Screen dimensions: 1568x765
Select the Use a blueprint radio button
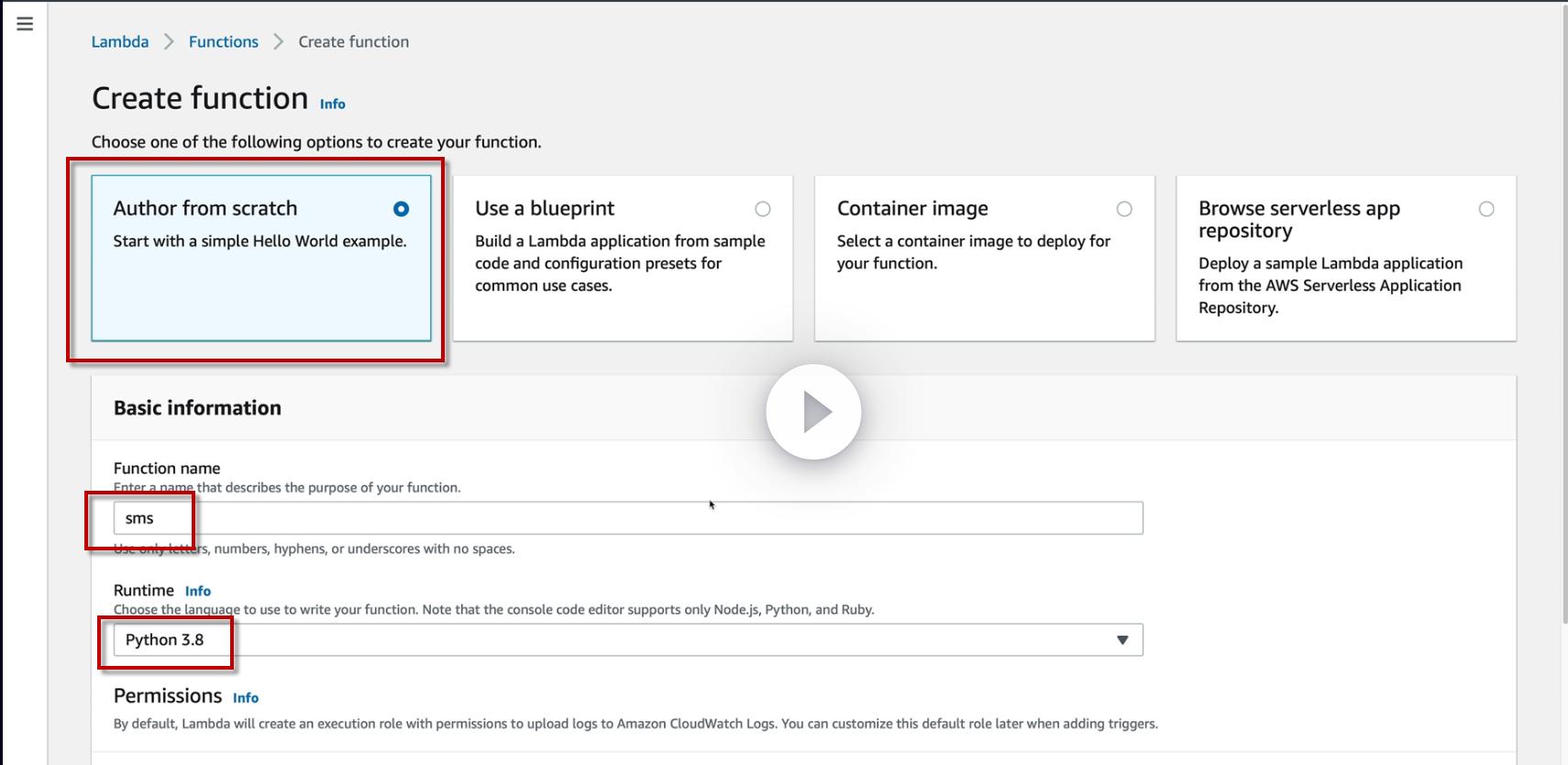[762, 209]
